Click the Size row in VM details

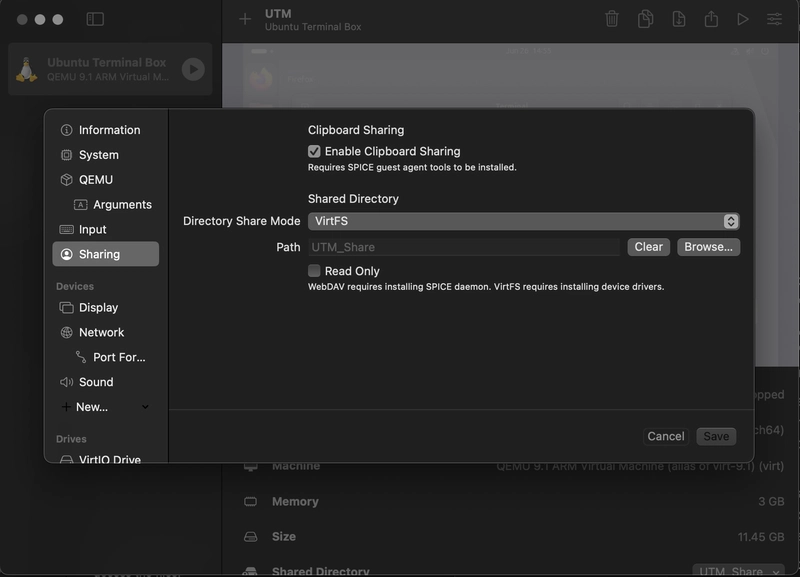point(513,537)
